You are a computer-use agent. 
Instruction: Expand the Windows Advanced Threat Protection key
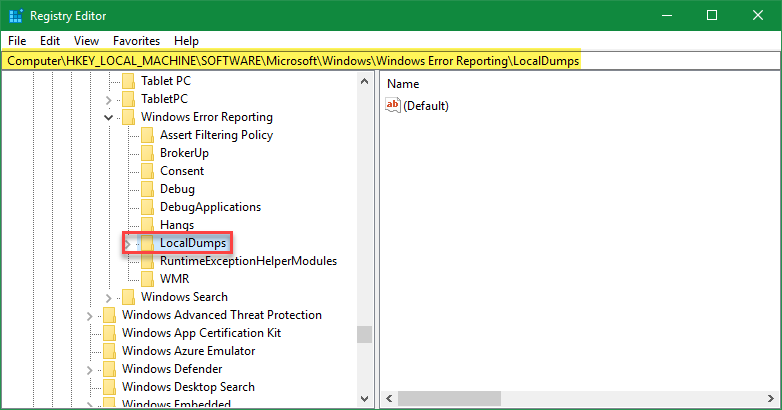click(90, 315)
